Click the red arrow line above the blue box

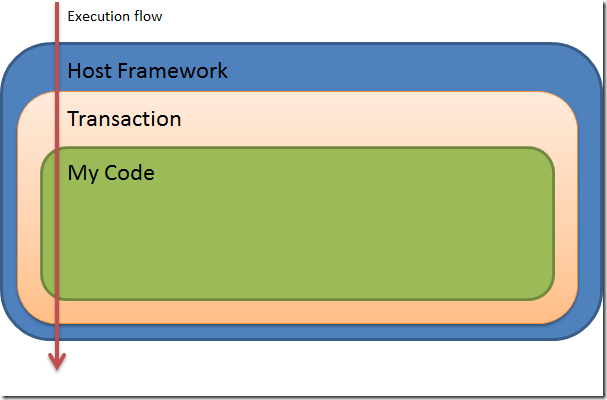coord(57,22)
